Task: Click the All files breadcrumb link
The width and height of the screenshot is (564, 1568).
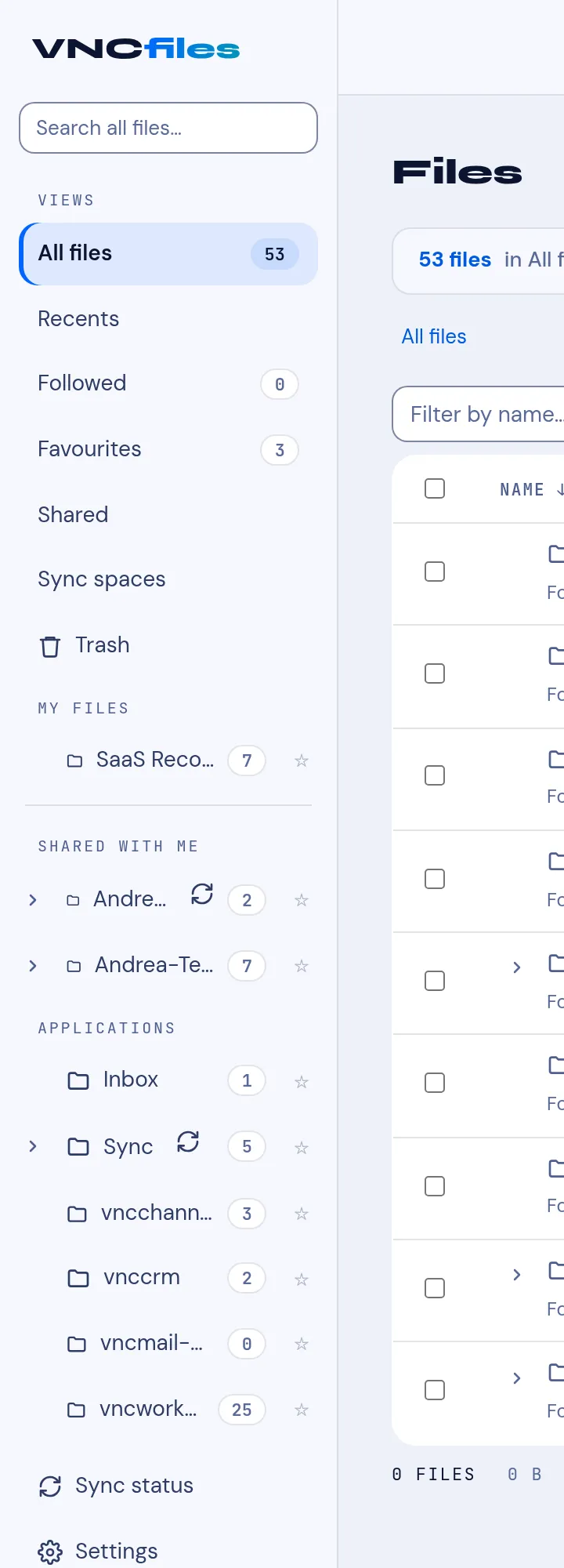Action: pyautogui.click(x=434, y=336)
